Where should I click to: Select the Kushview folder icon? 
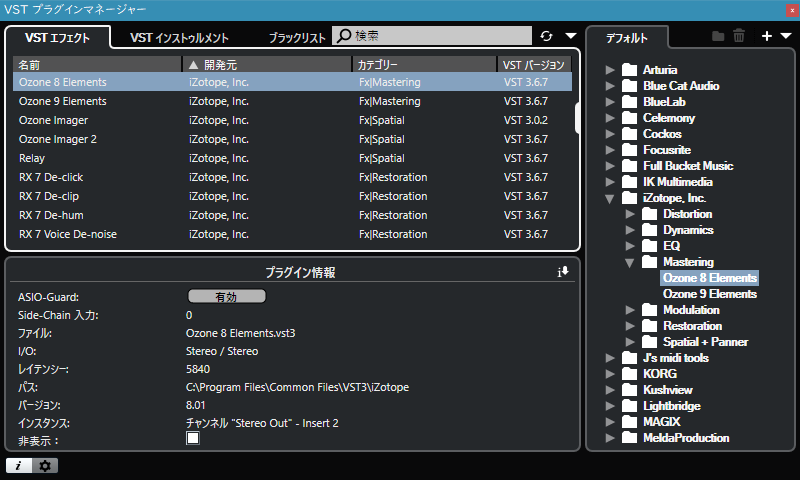(x=630, y=390)
